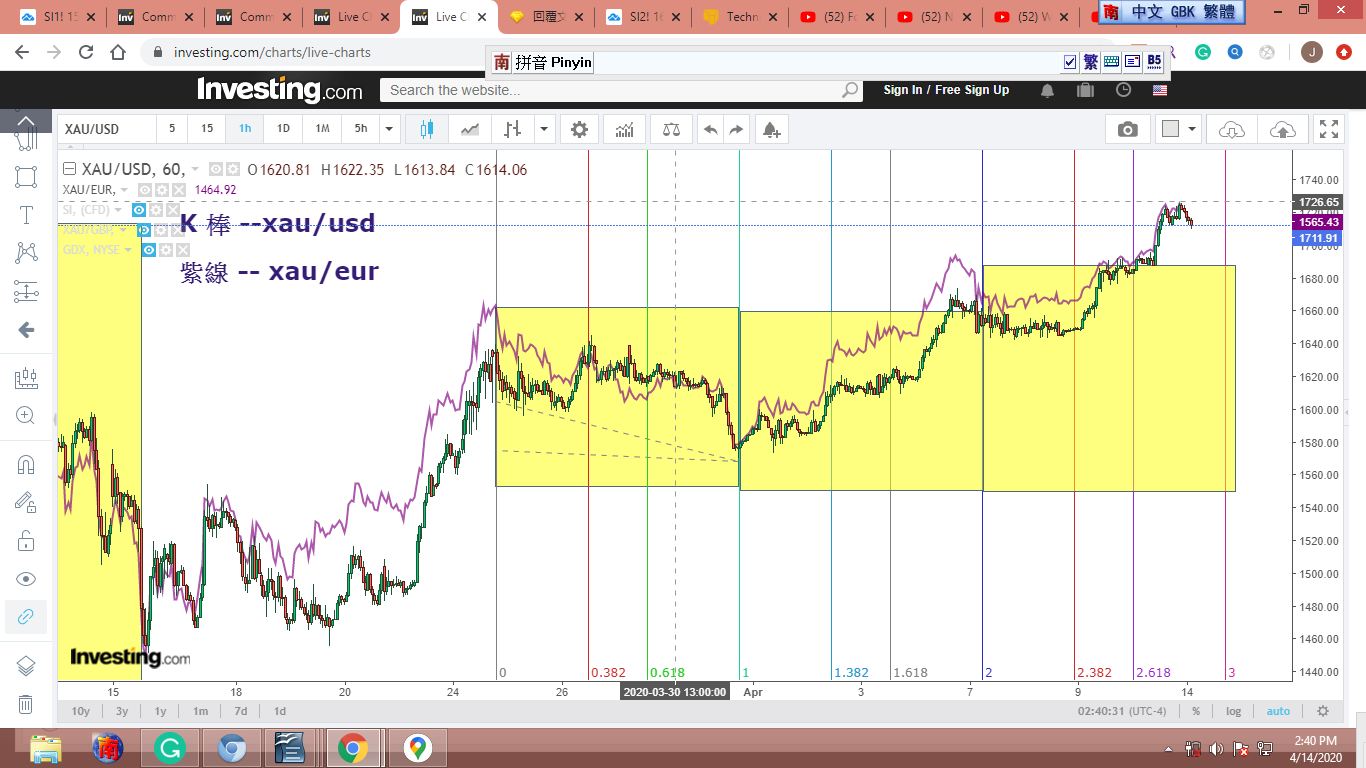Screen dimensions: 1366x768
Task: Click the magnet mode tool in sidebar
Action: point(26,464)
